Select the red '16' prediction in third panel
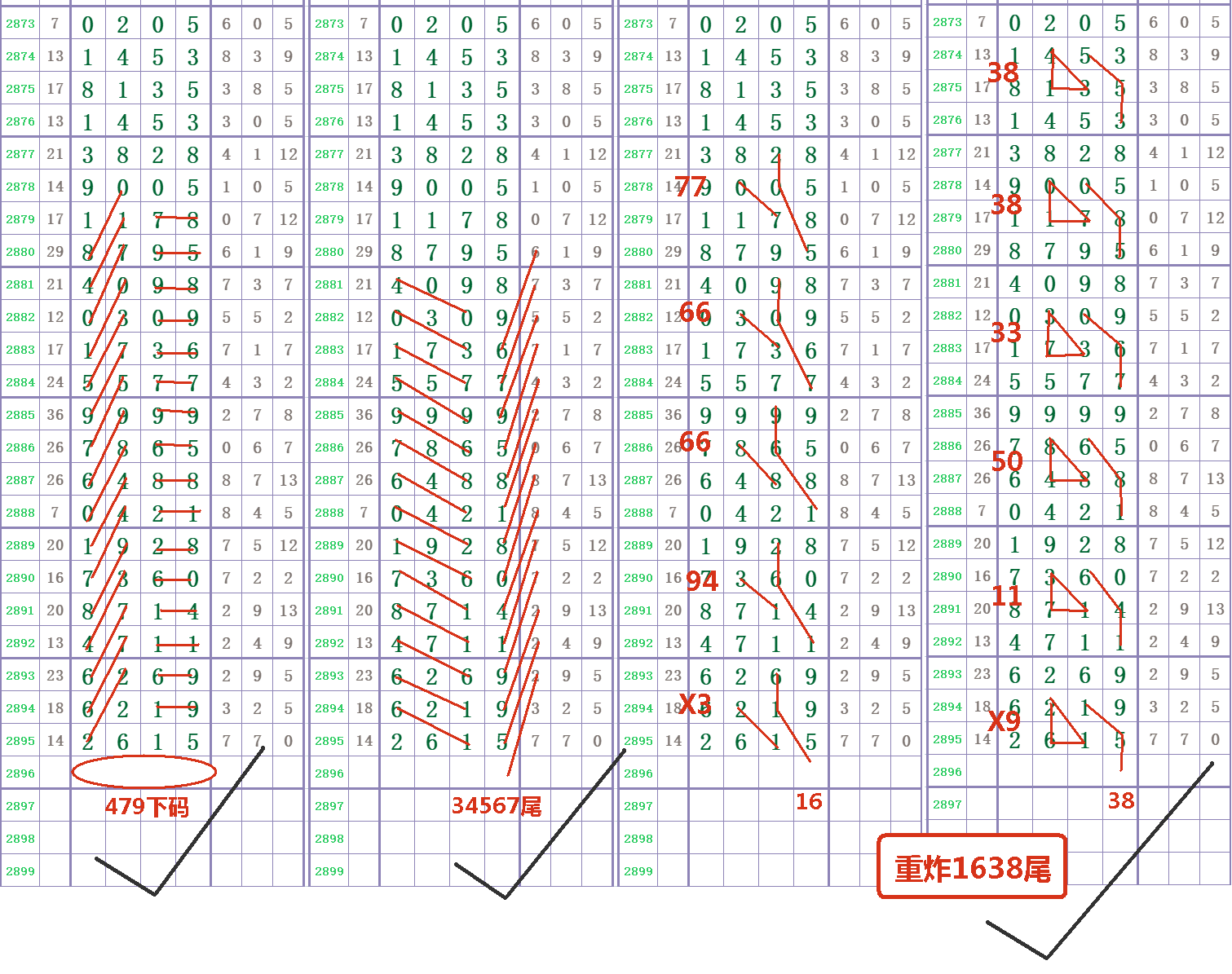Image resolution: width=1232 pixels, height=974 pixels. coord(809,802)
